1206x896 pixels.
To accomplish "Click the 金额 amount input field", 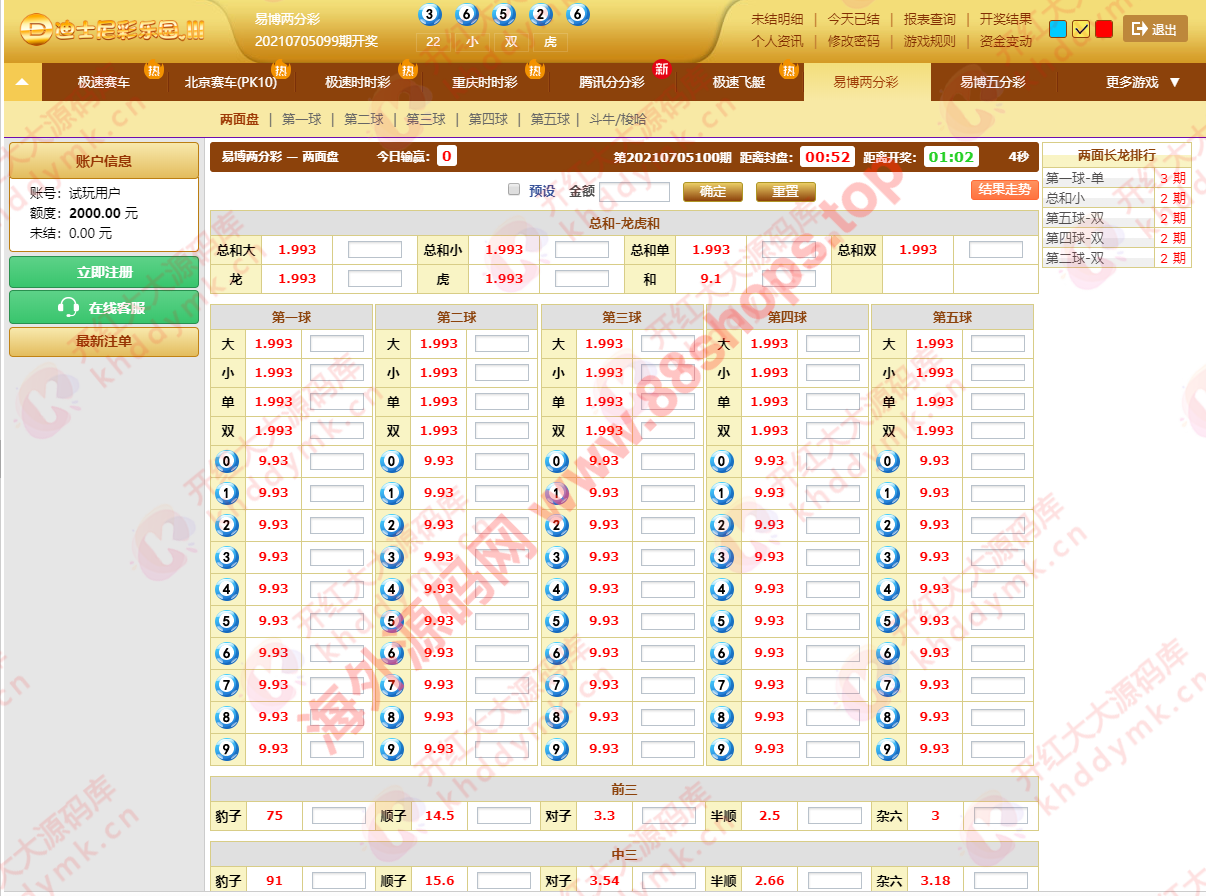I will click(x=634, y=191).
